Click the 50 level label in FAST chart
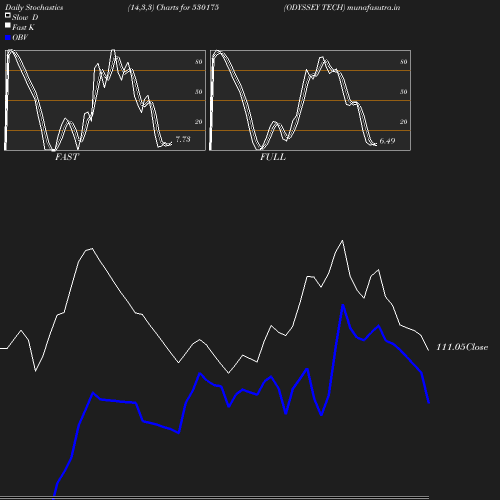 pos(199,92)
